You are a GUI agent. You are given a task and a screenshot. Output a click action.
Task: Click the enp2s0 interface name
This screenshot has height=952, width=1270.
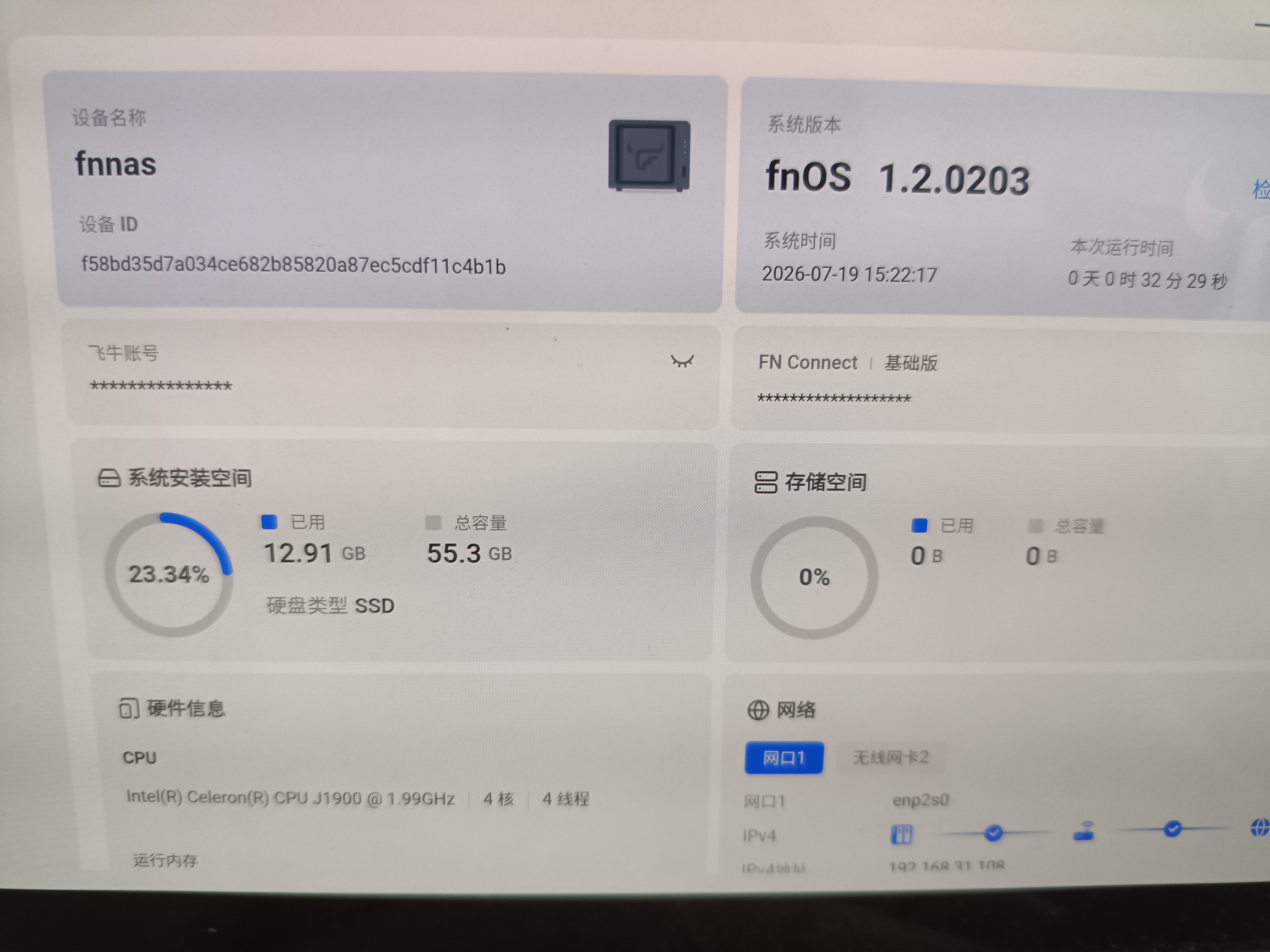point(920,800)
